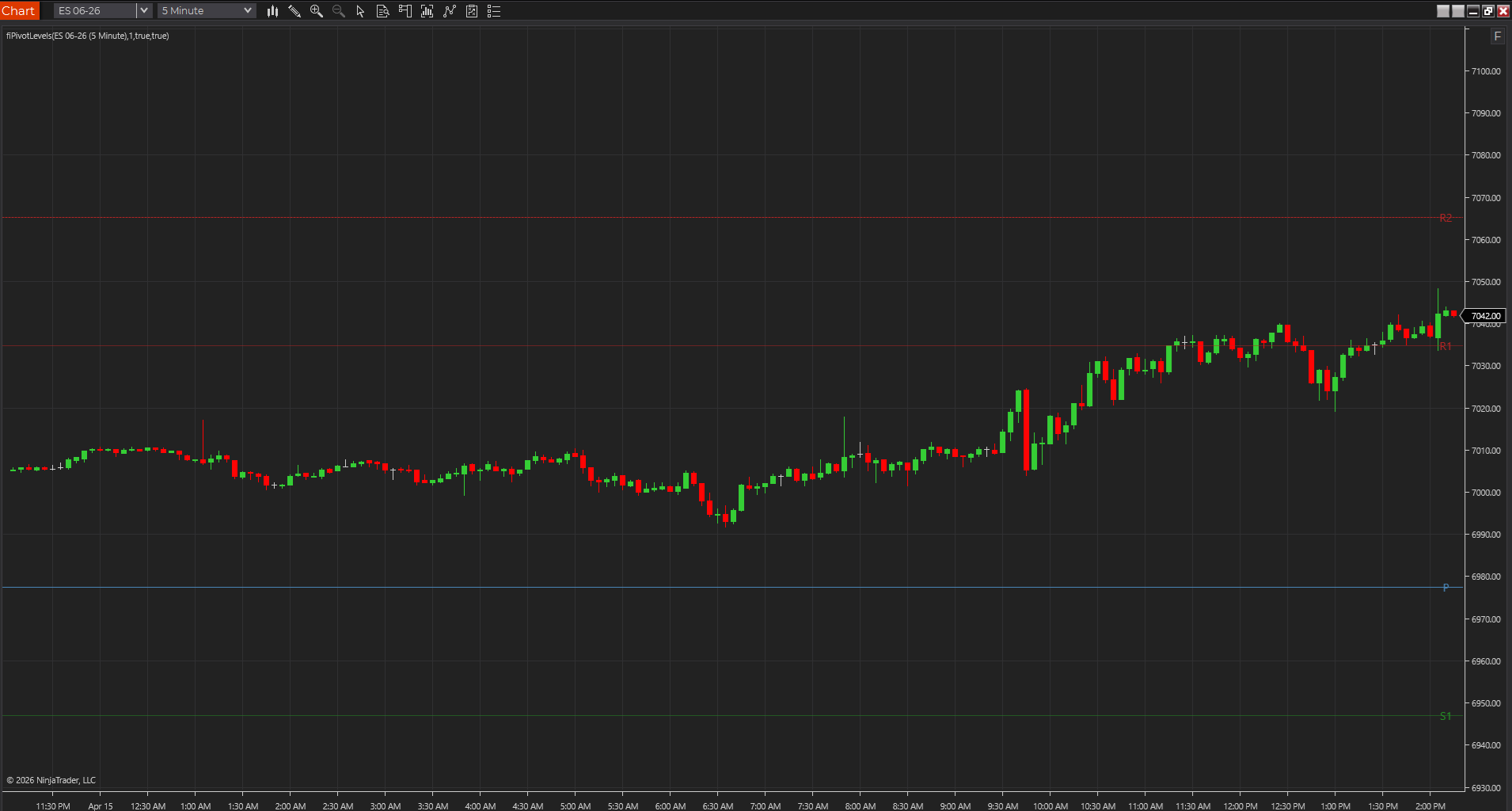Click the 7042.00 price marker

pos(1485,315)
